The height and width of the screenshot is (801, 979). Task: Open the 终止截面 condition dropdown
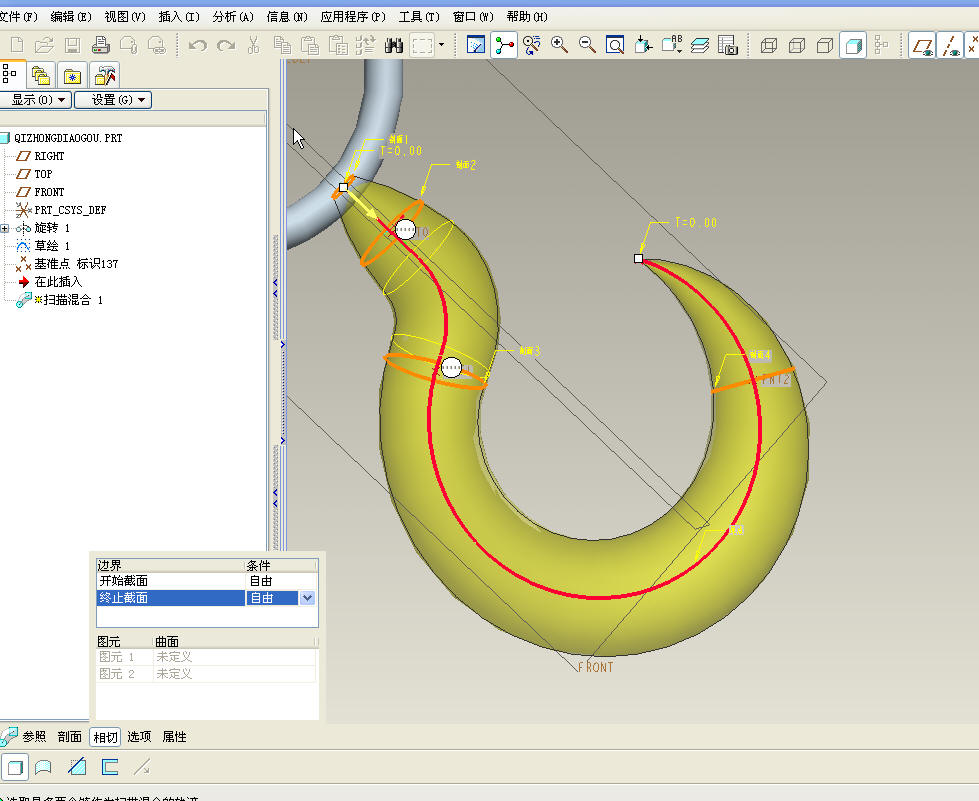point(307,598)
